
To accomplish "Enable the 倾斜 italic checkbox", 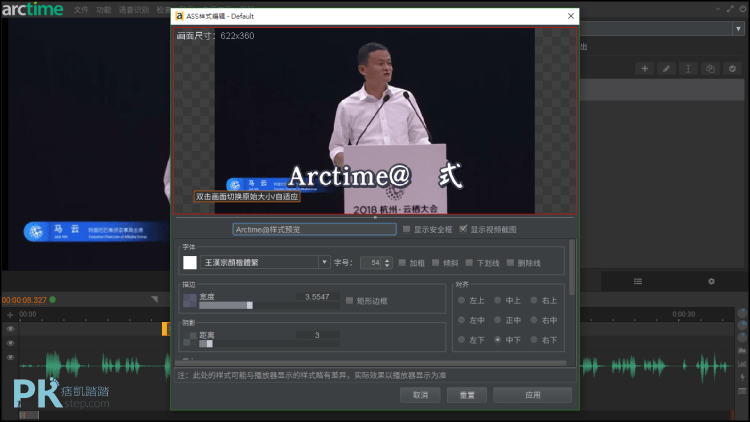I will click(436, 263).
